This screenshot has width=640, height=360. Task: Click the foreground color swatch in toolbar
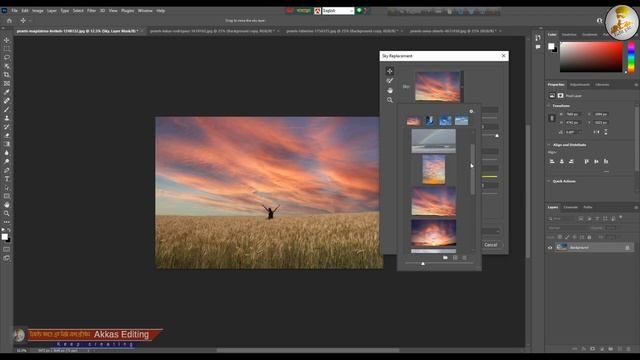pyautogui.click(x=4, y=237)
